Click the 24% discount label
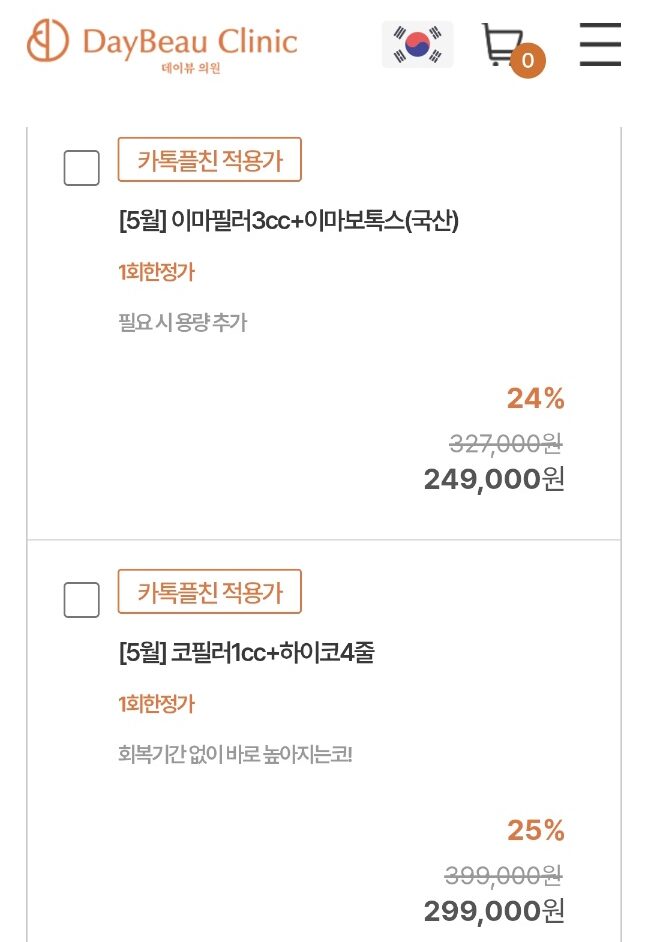 point(536,398)
